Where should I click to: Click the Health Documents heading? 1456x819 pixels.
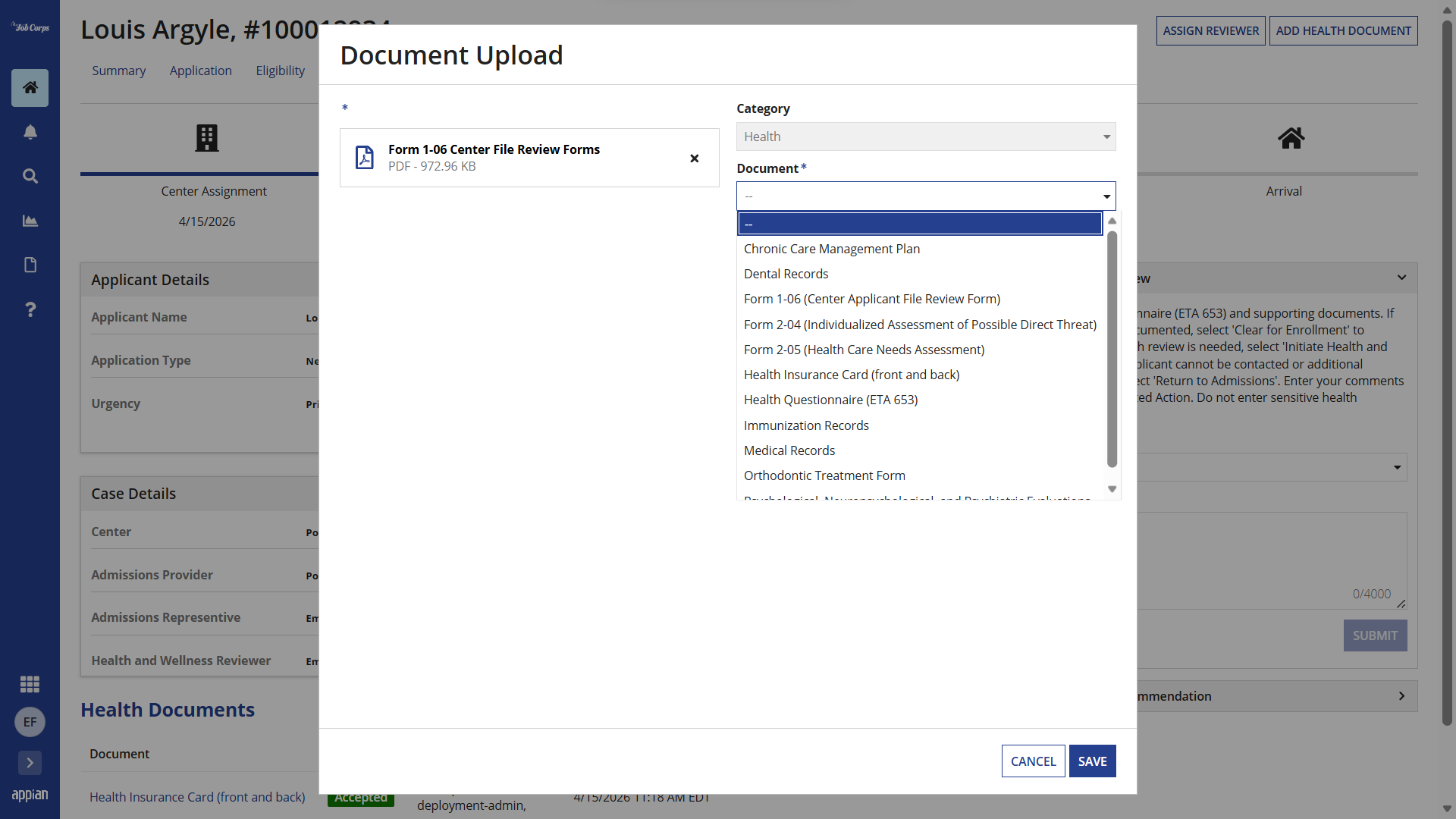[168, 710]
